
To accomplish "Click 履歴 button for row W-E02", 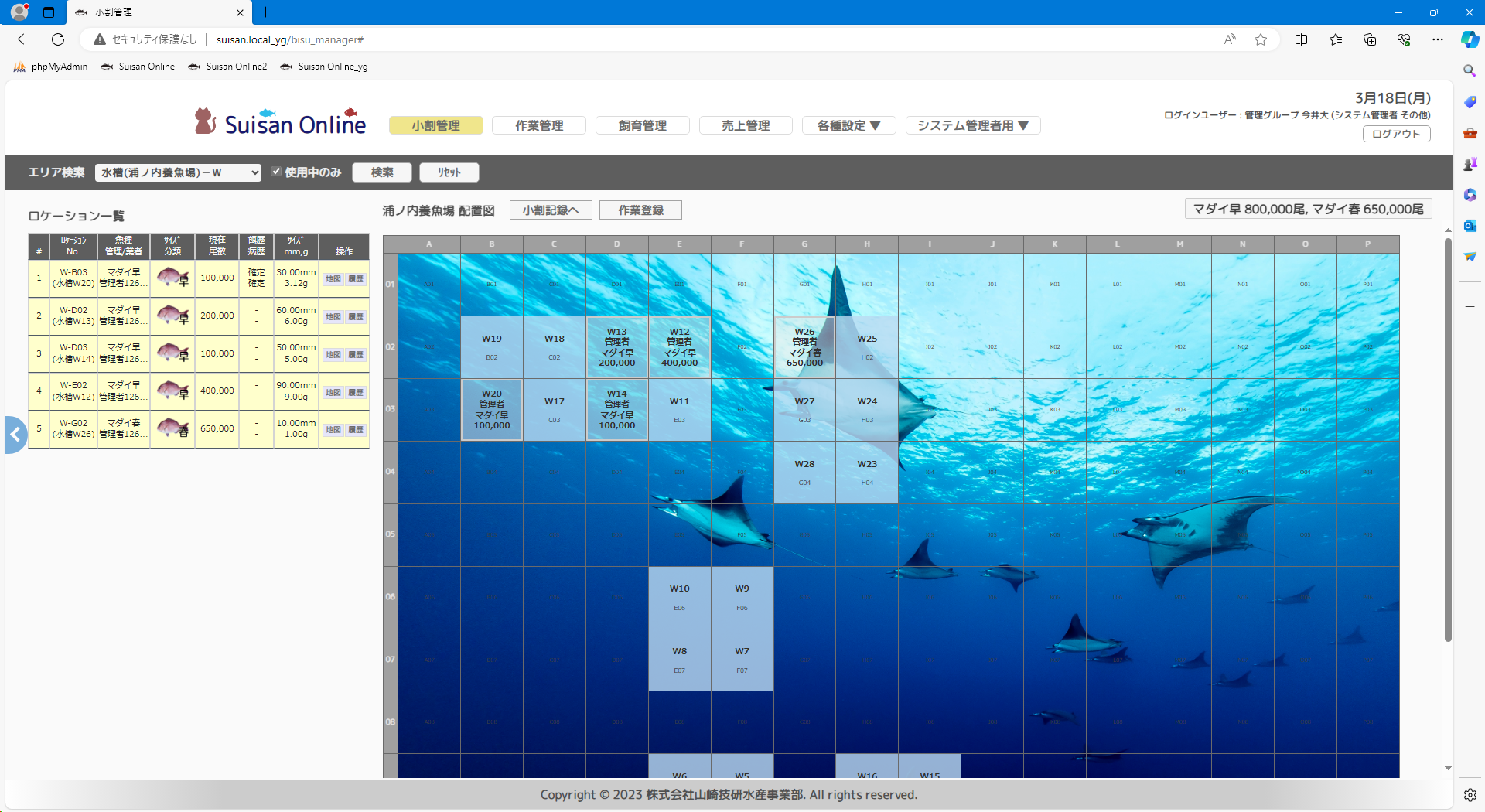I will [356, 393].
